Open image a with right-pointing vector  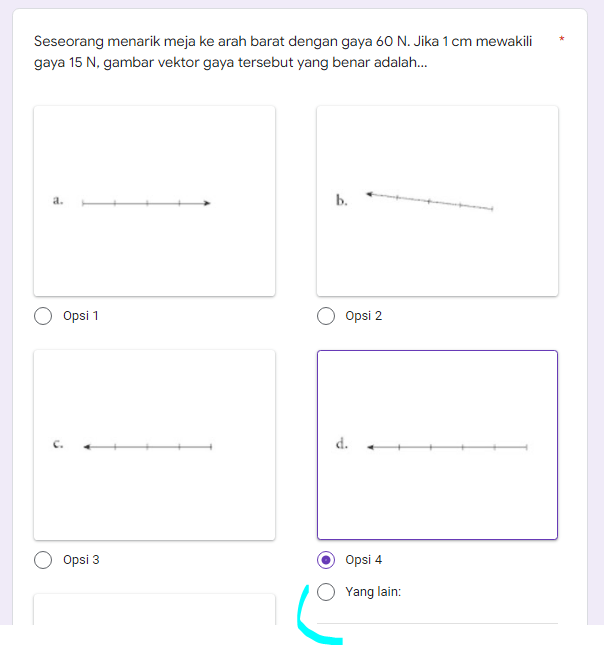click(x=155, y=201)
